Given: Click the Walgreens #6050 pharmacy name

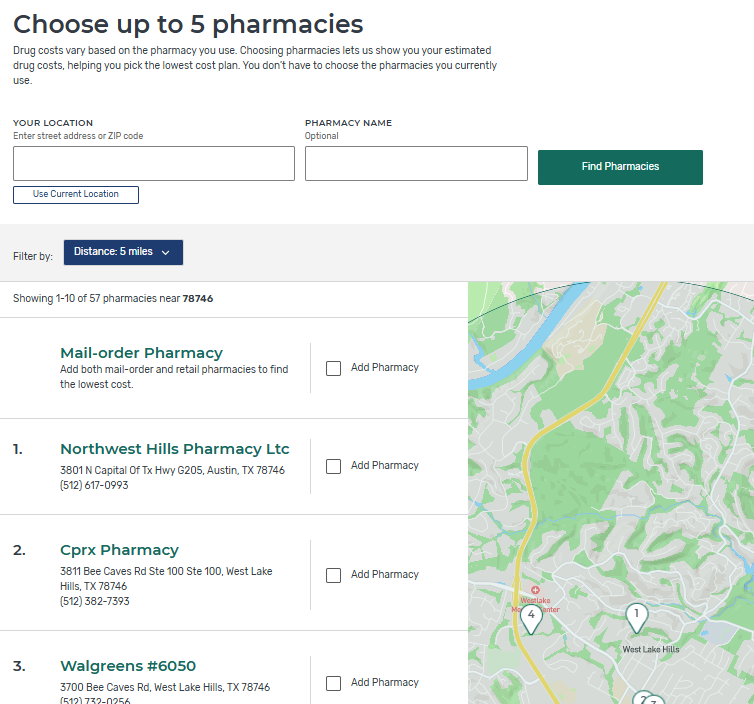Looking at the screenshot, I should [x=128, y=666].
